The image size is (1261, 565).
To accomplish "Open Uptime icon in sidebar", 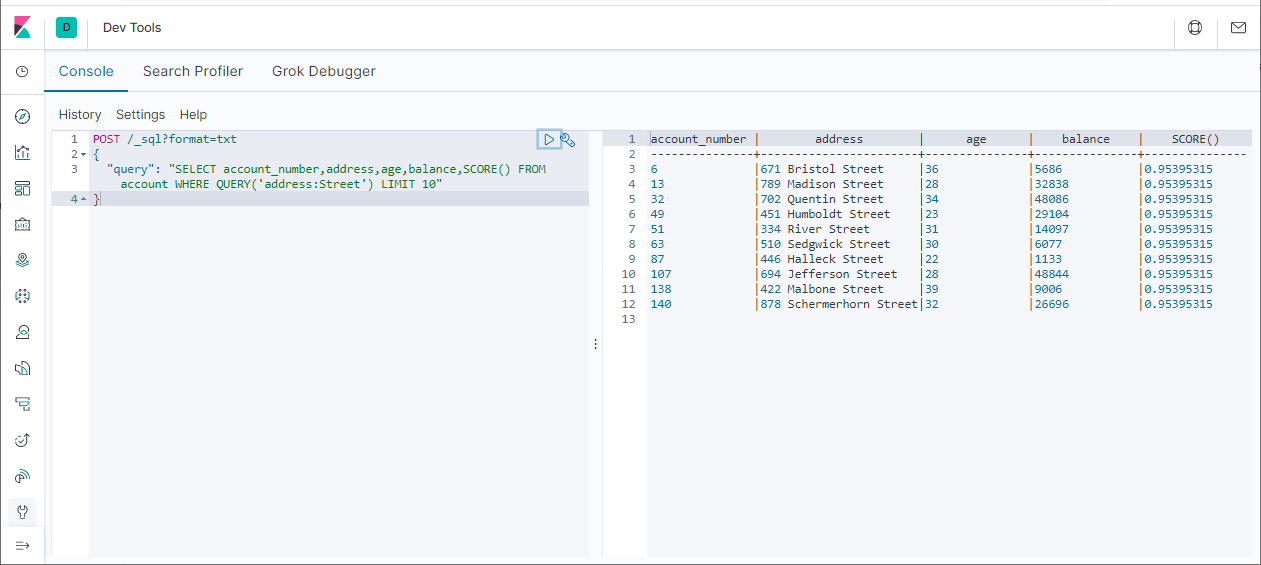I will point(22,441).
